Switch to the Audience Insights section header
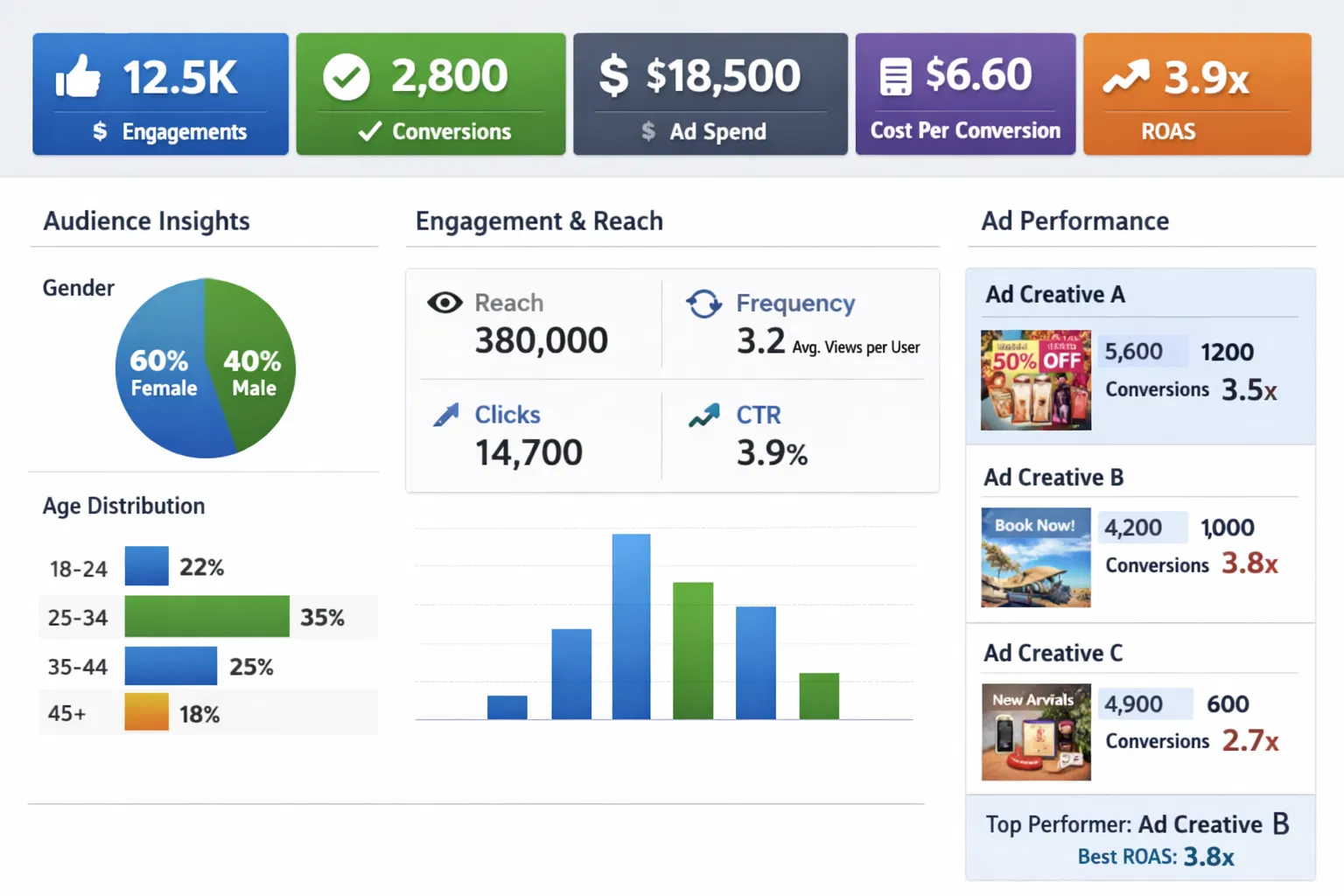1344x896 pixels. (146, 221)
